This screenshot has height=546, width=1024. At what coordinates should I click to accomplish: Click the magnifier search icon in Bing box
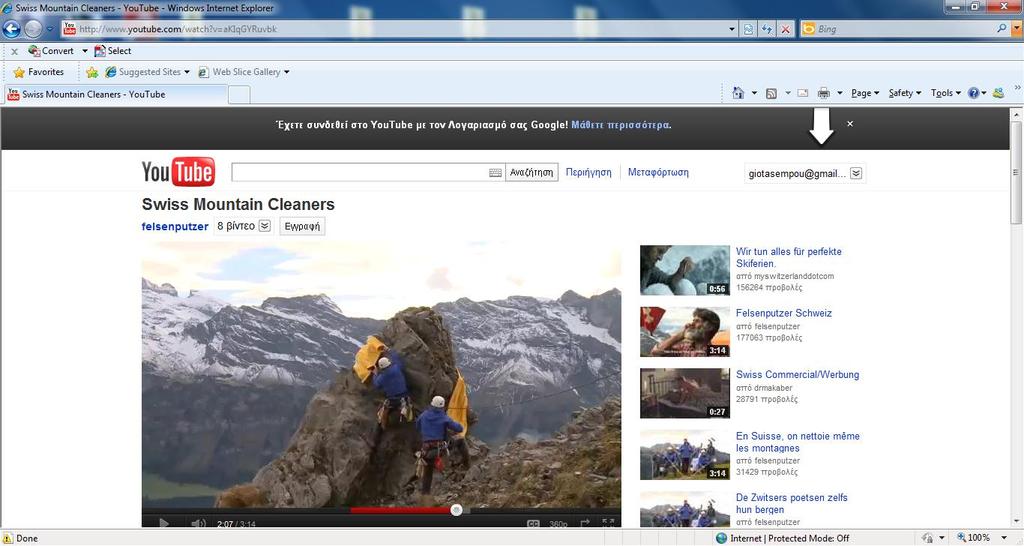[1001, 29]
